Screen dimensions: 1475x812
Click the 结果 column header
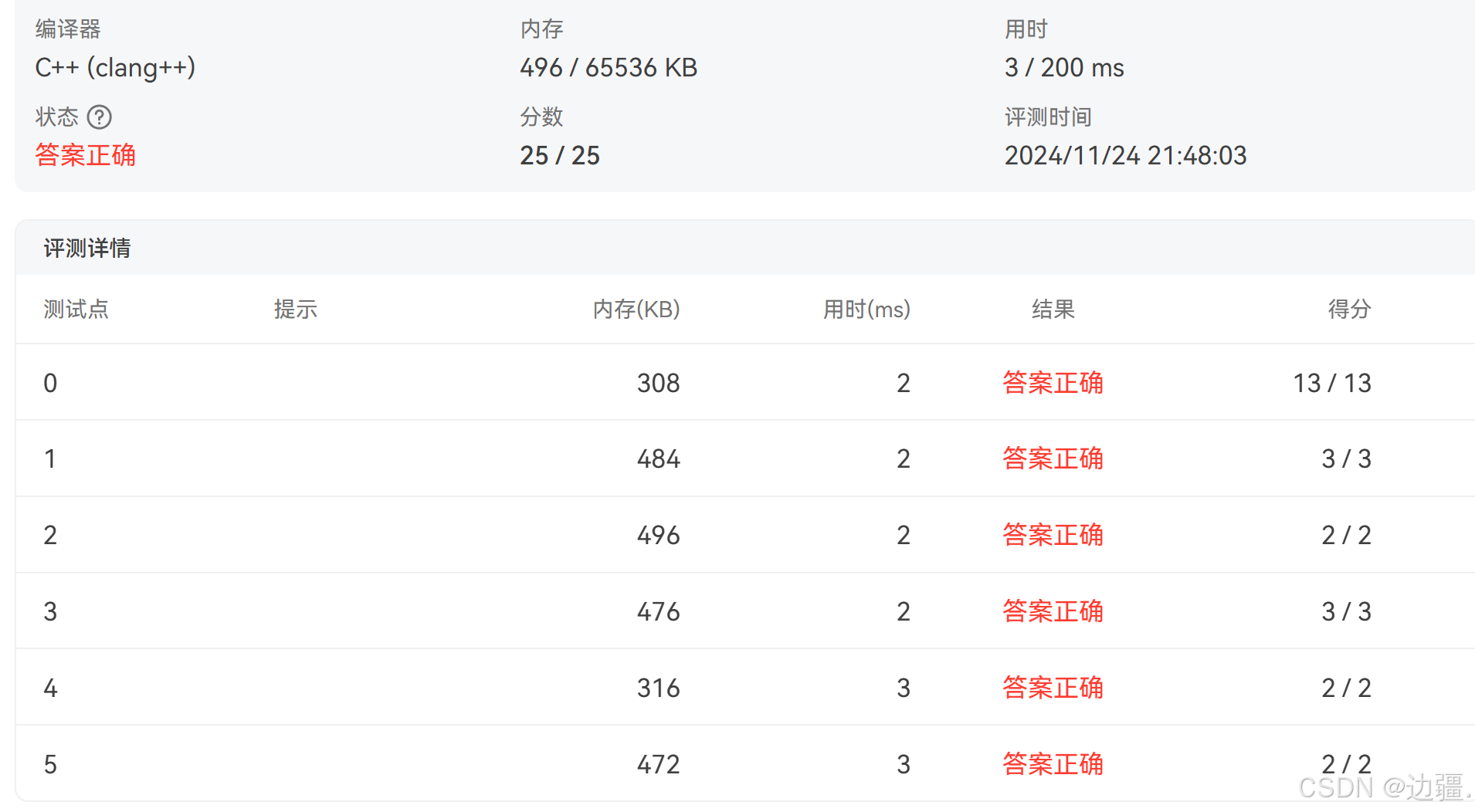click(x=1053, y=310)
